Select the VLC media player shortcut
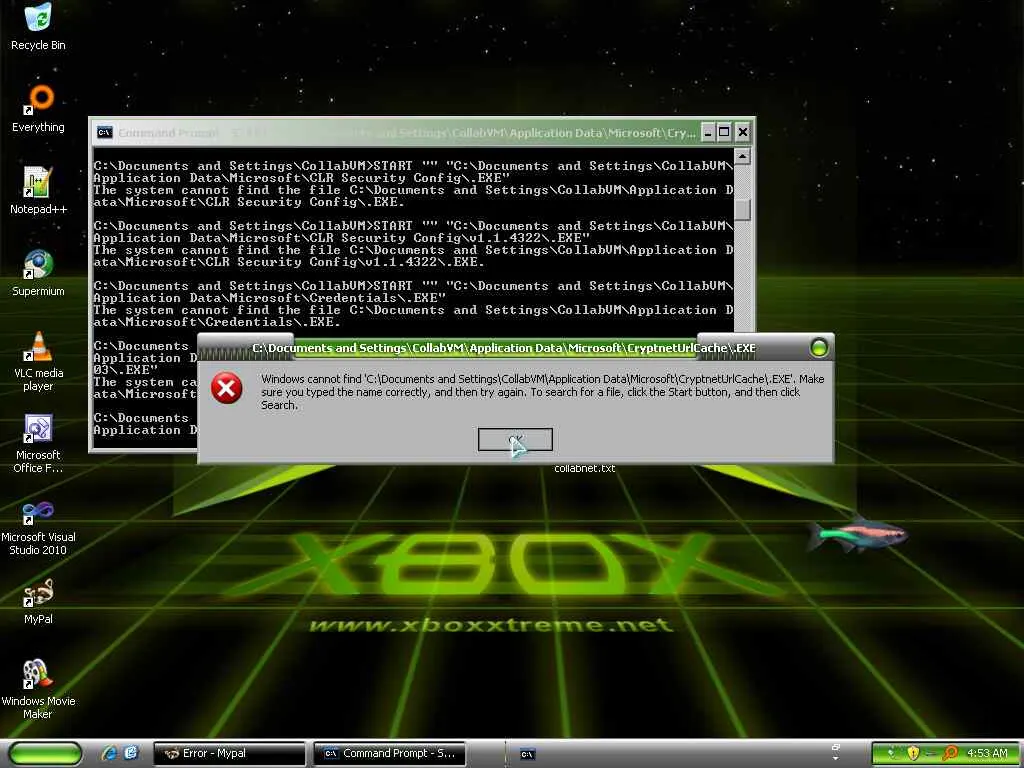This screenshot has height=768, width=1024. point(38,361)
